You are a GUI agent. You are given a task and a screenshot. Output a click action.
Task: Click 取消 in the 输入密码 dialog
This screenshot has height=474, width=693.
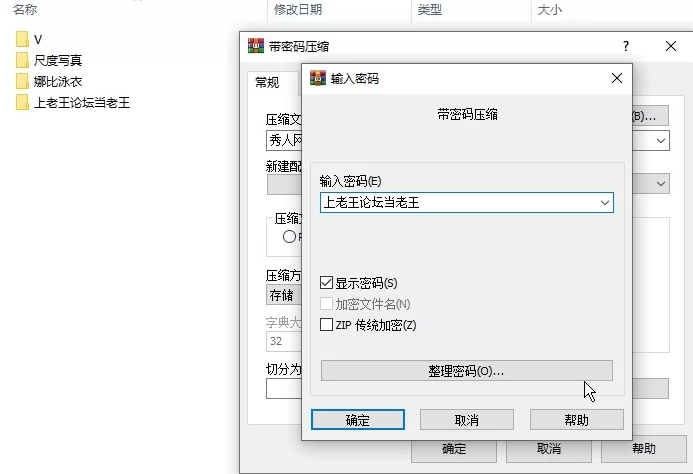pos(467,420)
